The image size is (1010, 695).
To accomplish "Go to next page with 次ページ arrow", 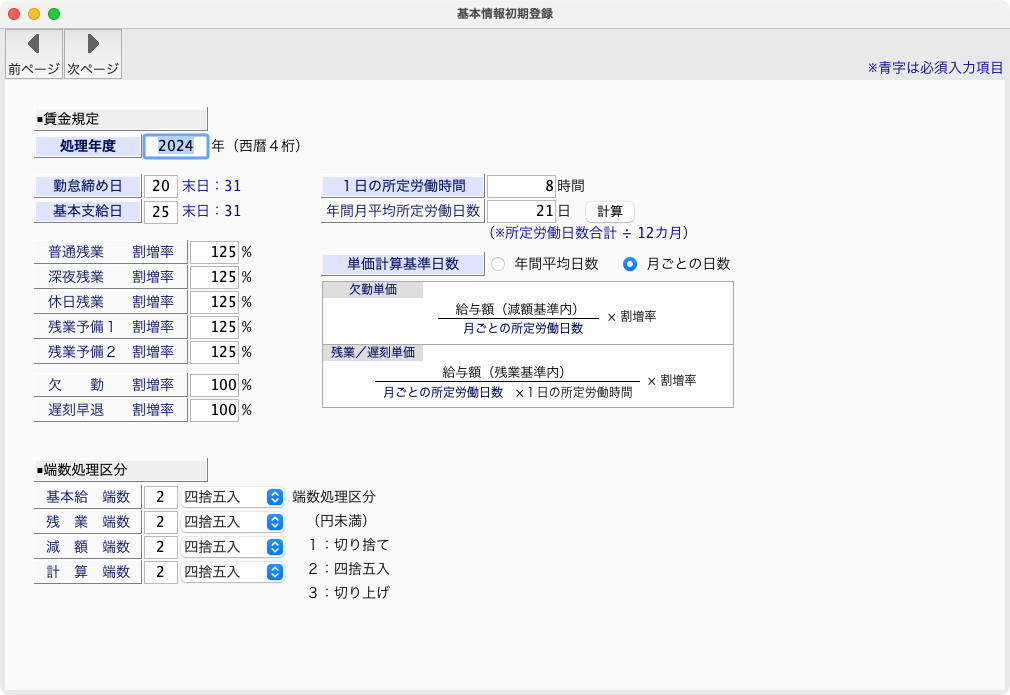I will coord(93,53).
